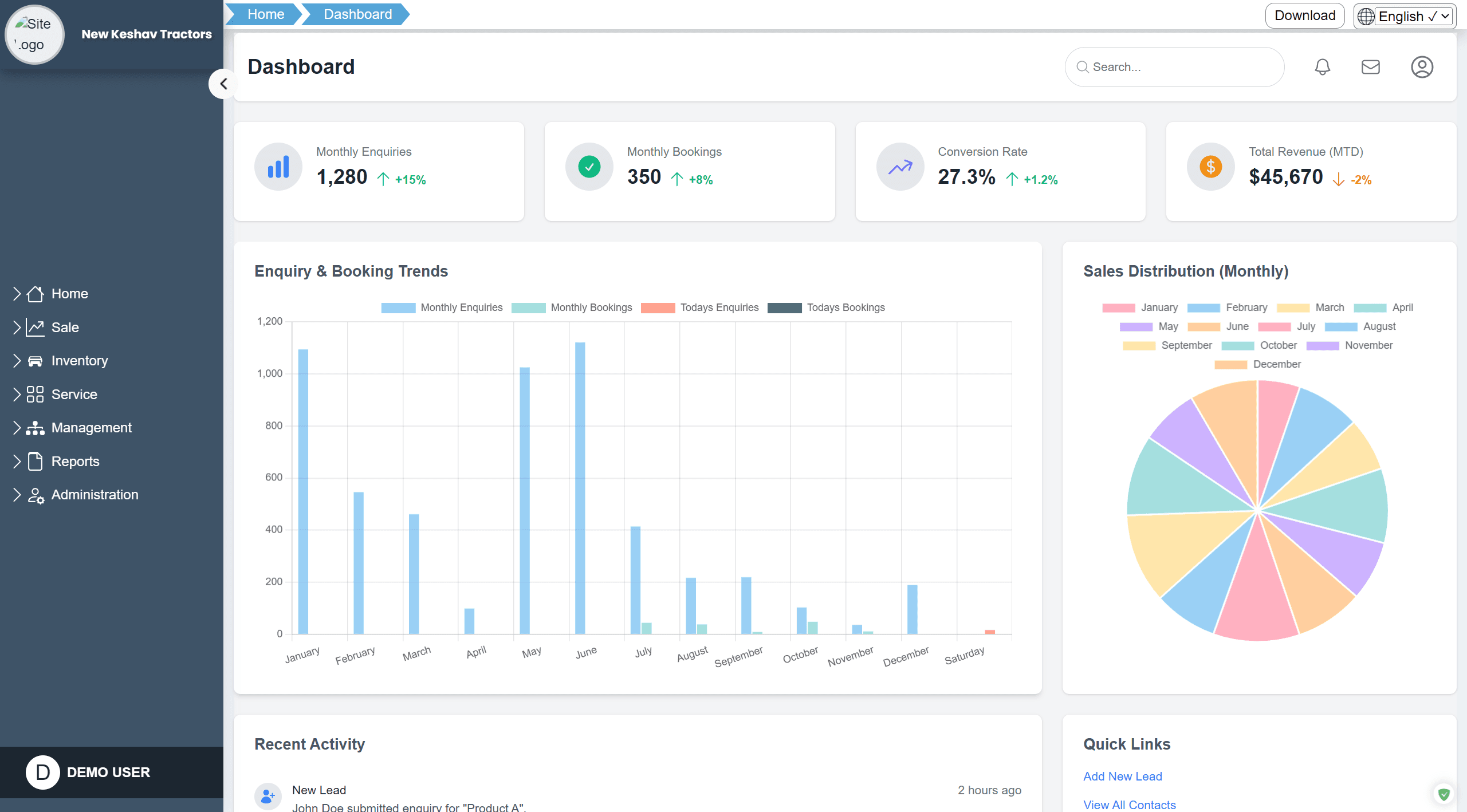Open the user profile icon

pyautogui.click(x=1421, y=67)
